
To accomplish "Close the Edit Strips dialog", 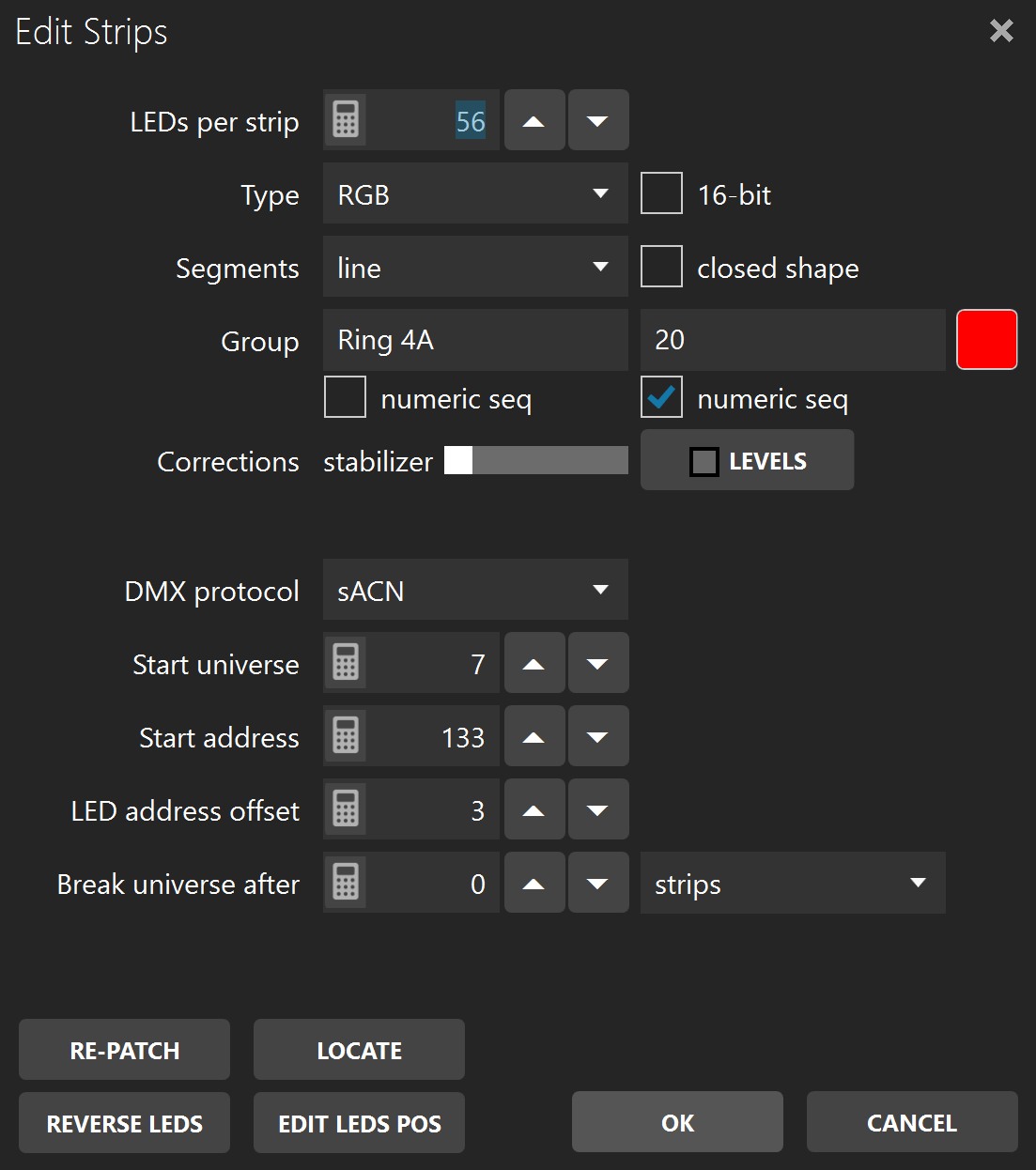I will 1001,31.
